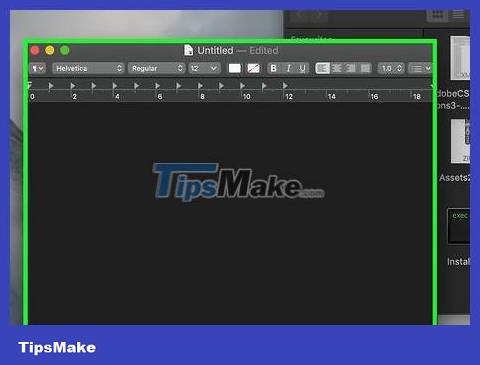
Task: Click the Install label in Finder window
Action: [x=458, y=262]
